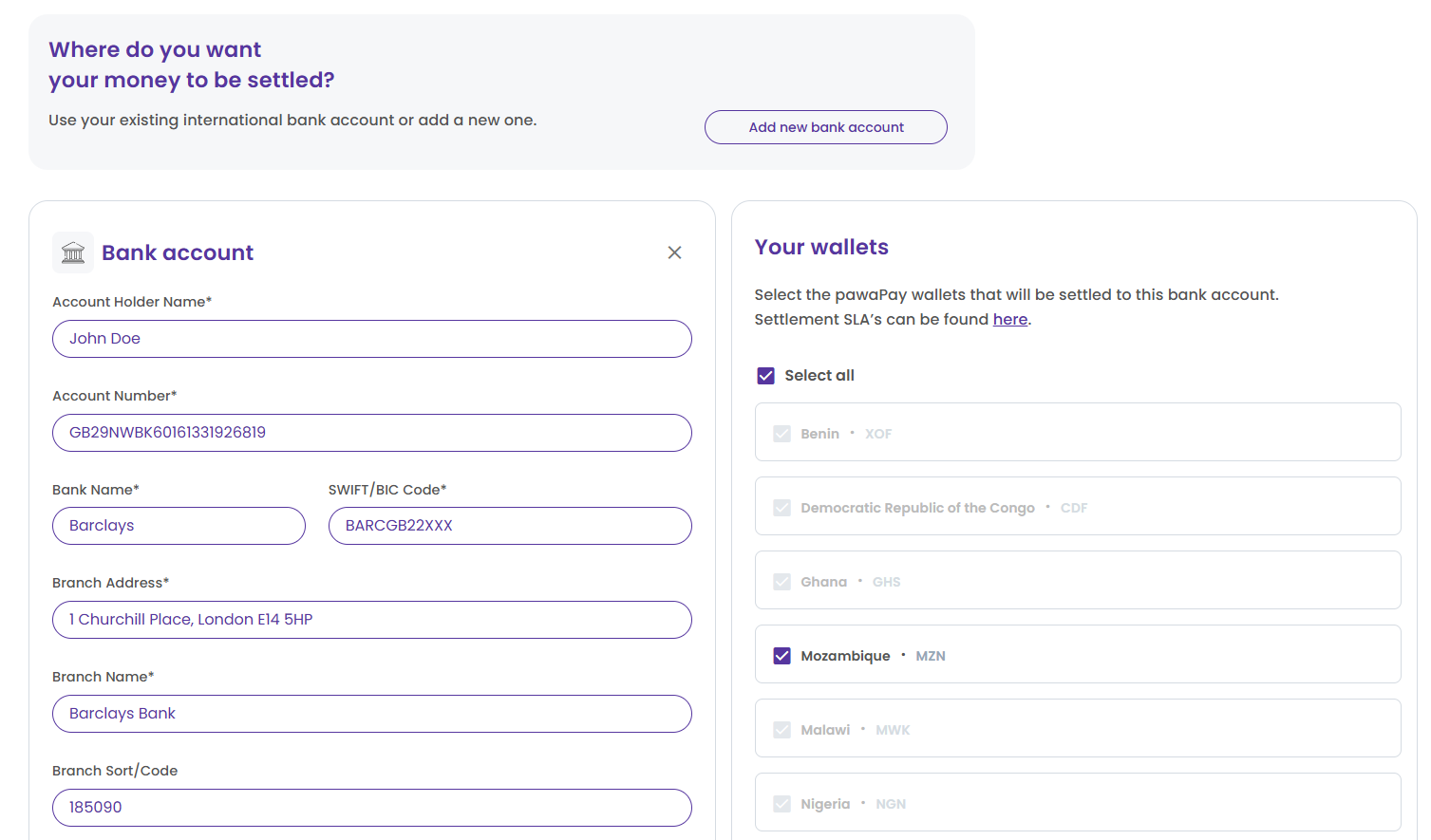The image size is (1431, 840).
Task: Toggle the Select all checkbox
Action: (766, 376)
